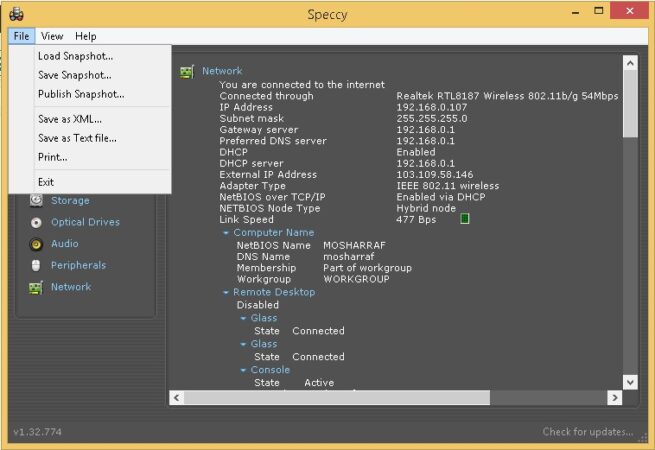Open the Audio section

click(x=65, y=244)
